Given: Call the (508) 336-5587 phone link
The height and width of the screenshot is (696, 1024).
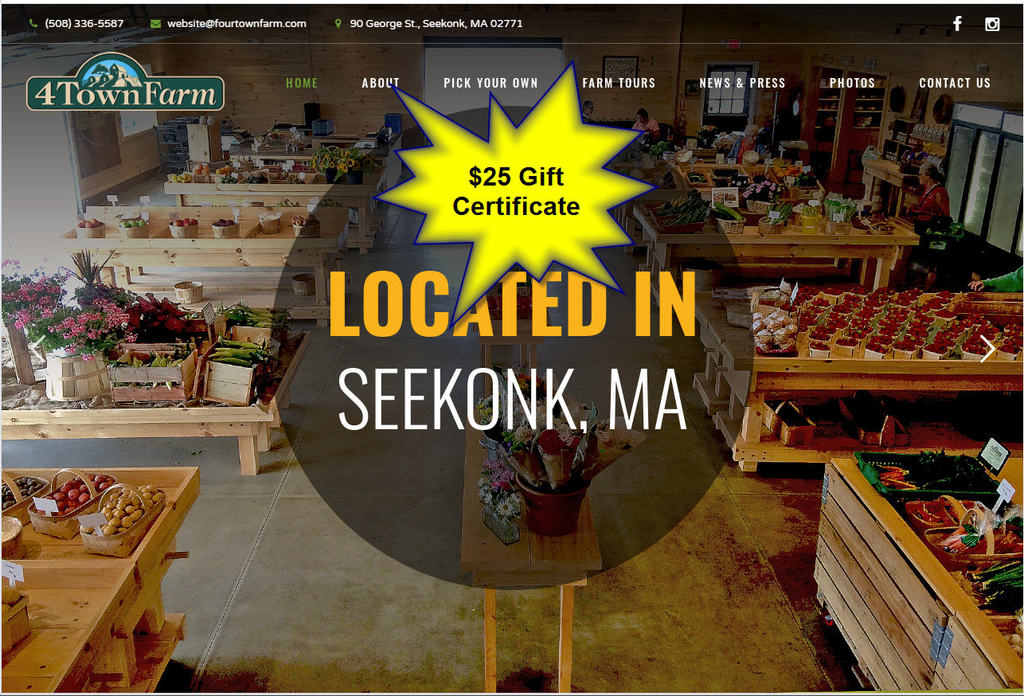Looking at the screenshot, I should 84,24.
